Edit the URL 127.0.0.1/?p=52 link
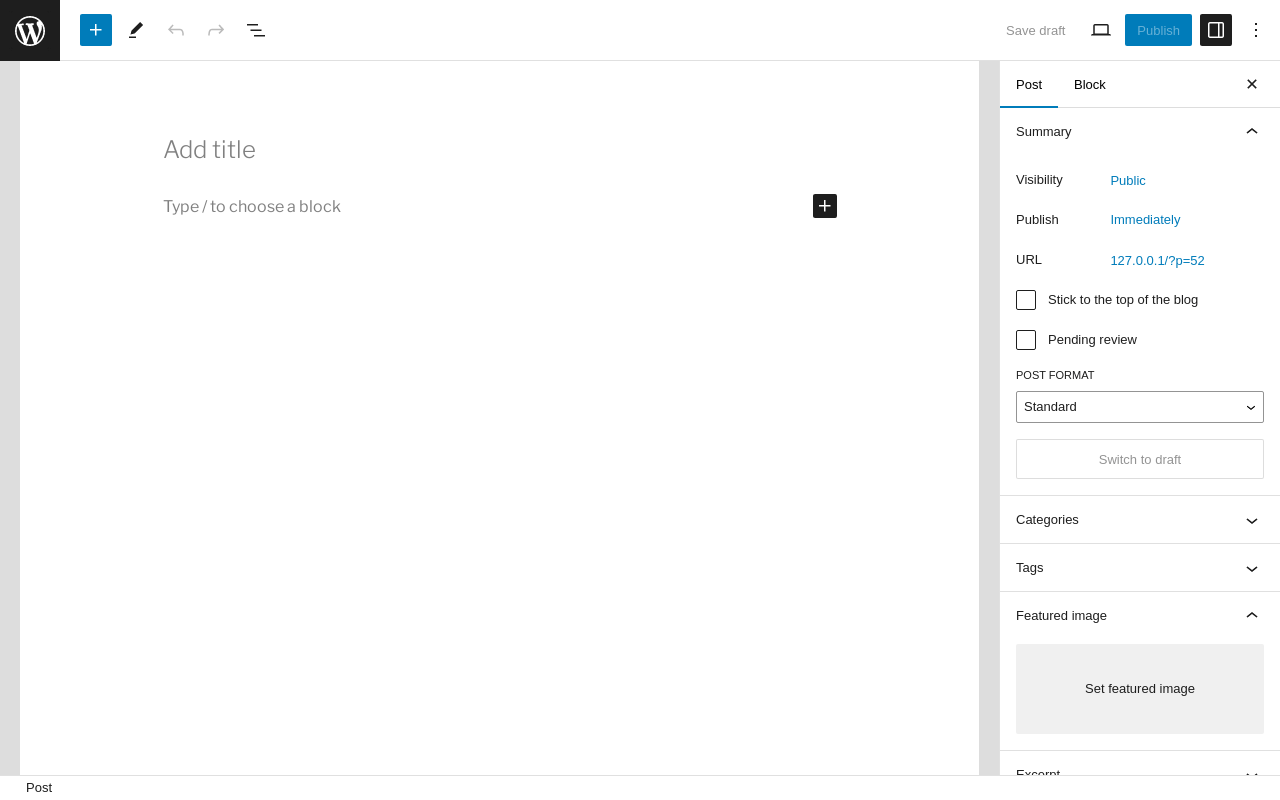This screenshot has width=1280, height=800. (x=1157, y=260)
